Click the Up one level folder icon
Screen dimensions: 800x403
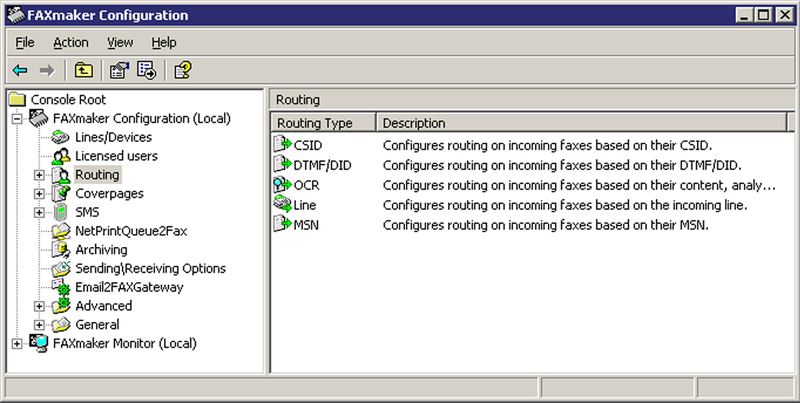point(84,70)
